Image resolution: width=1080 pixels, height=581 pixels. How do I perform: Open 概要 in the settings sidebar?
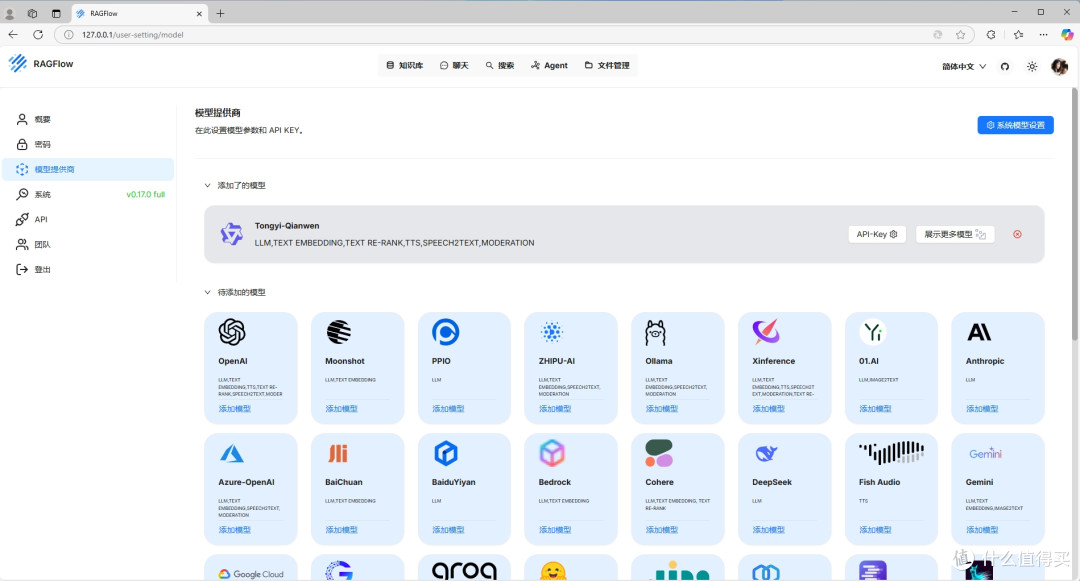click(x=88, y=119)
